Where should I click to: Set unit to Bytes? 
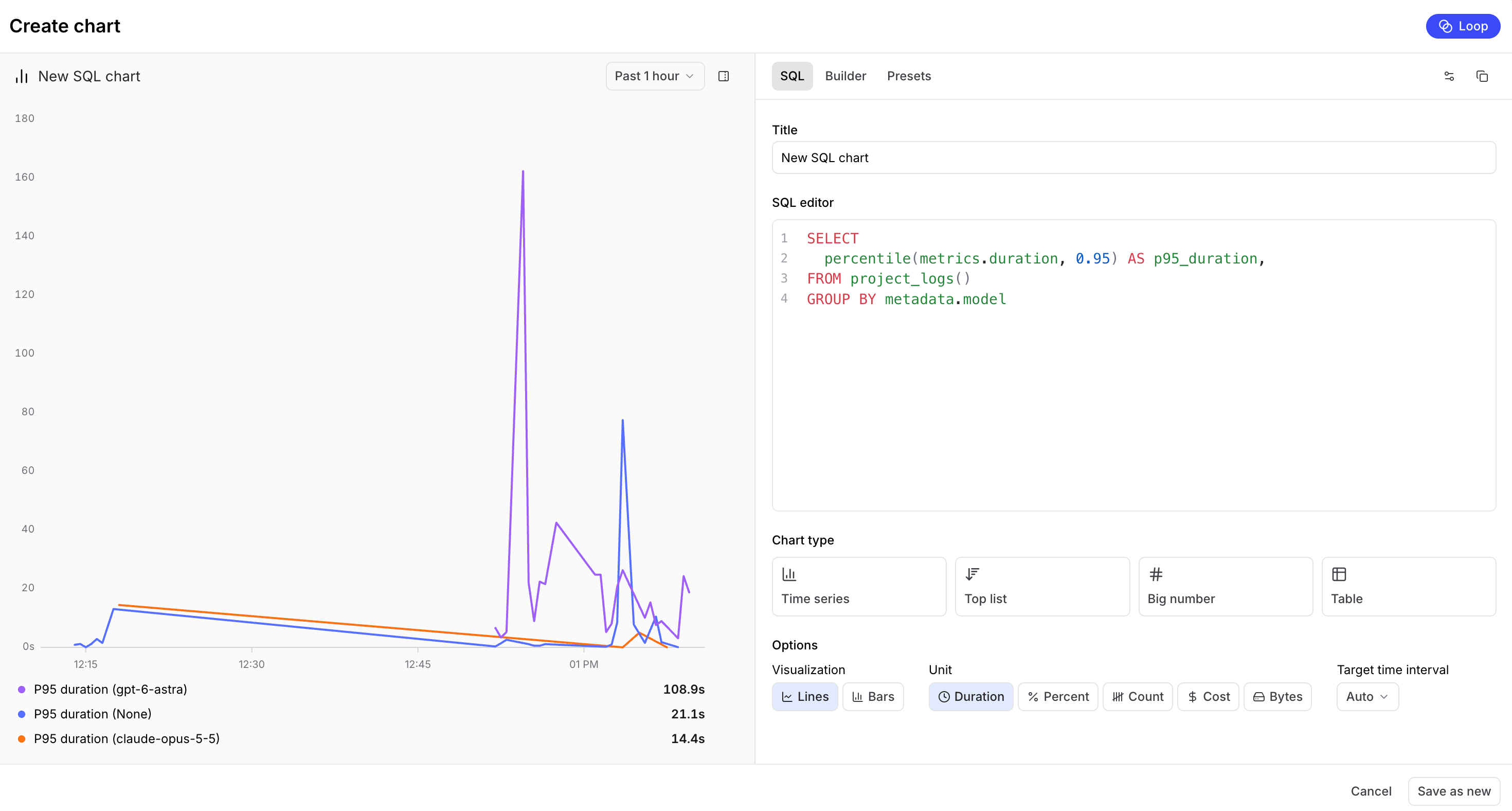(1277, 696)
